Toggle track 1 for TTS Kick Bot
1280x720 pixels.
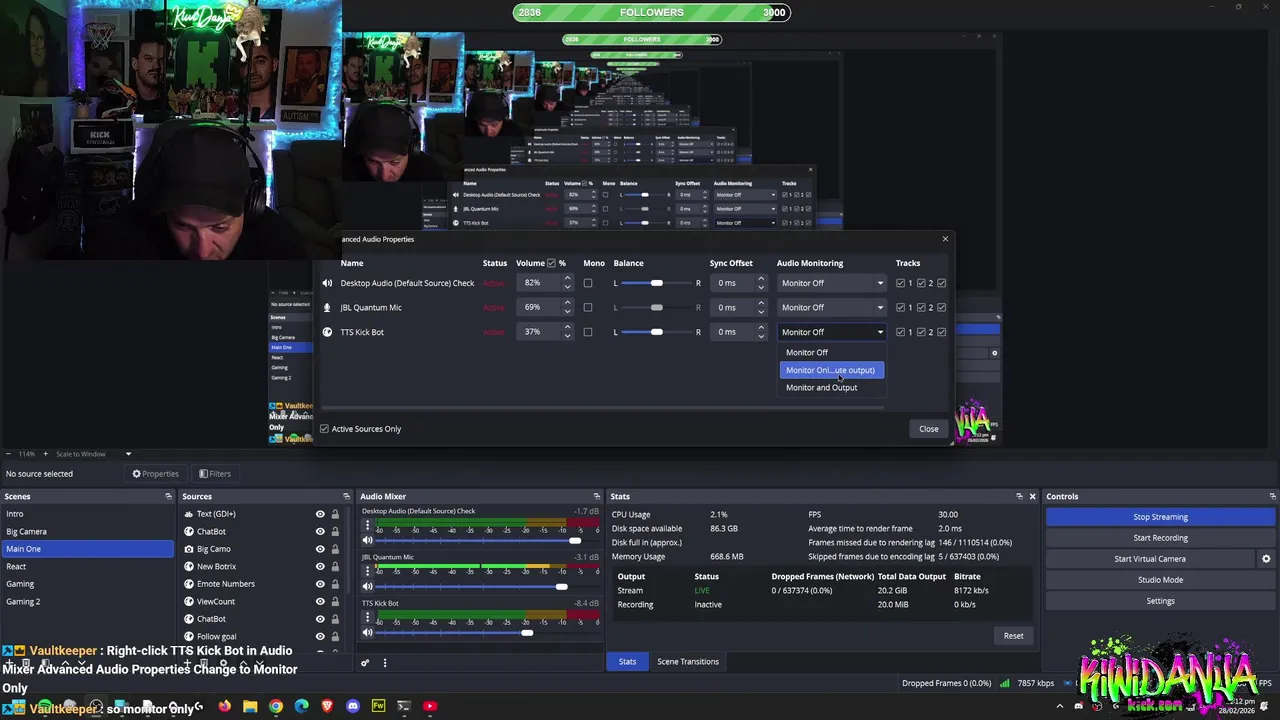click(900, 332)
